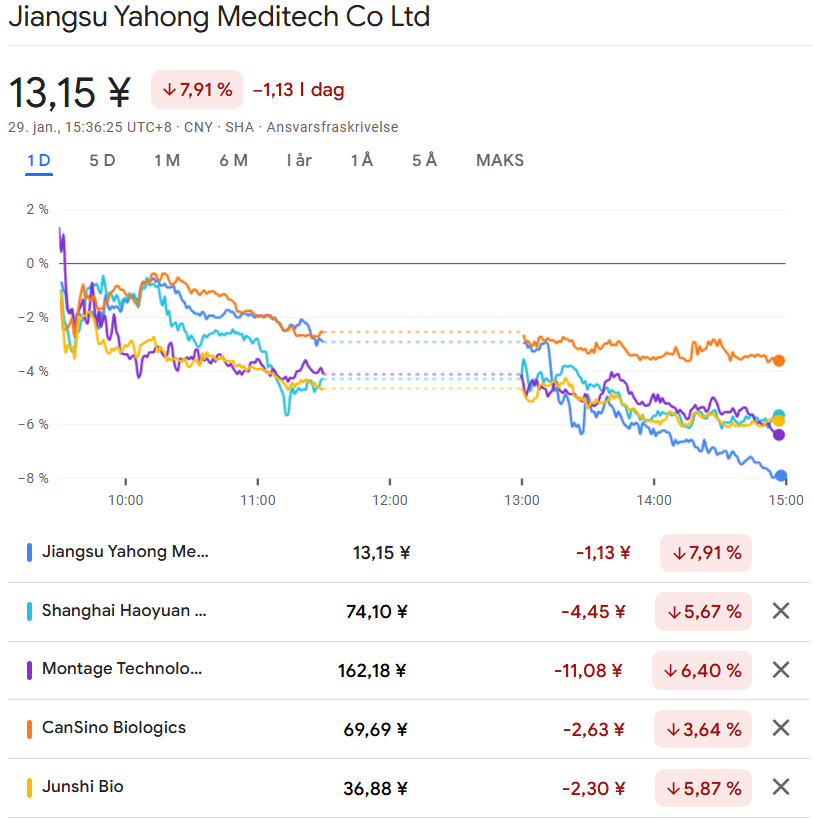Click the orange CanSino end-point dot
This screenshot has width=813, height=819.
click(x=780, y=361)
